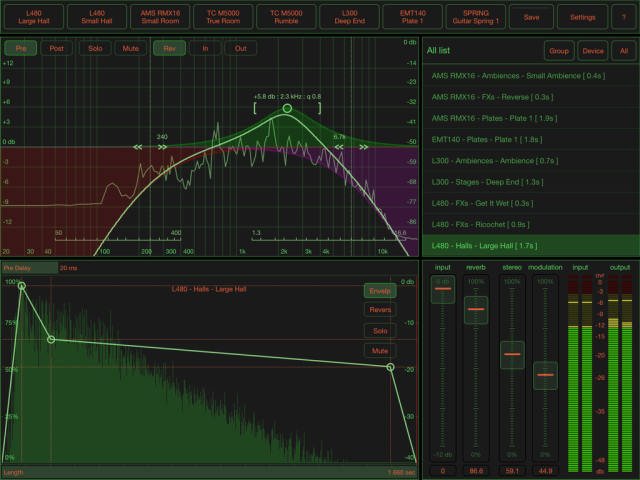
Task: Click the envelope point near 50% at the end
Action: tap(390, 367)
